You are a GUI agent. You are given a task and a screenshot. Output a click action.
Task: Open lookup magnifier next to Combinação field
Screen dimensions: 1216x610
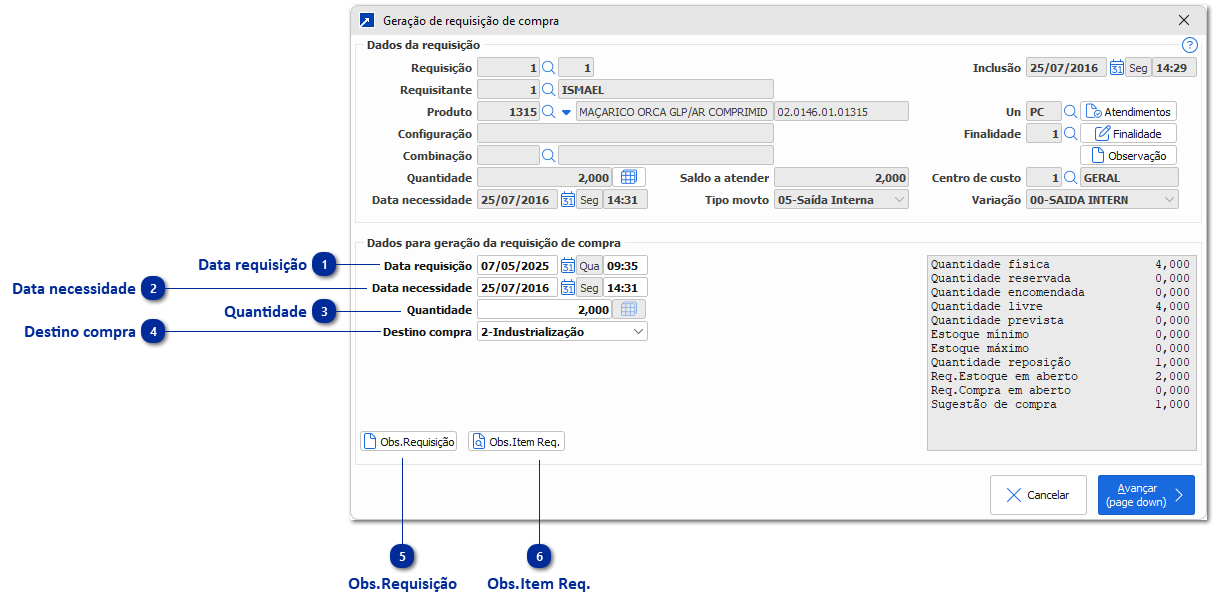(x=548, y=156)
